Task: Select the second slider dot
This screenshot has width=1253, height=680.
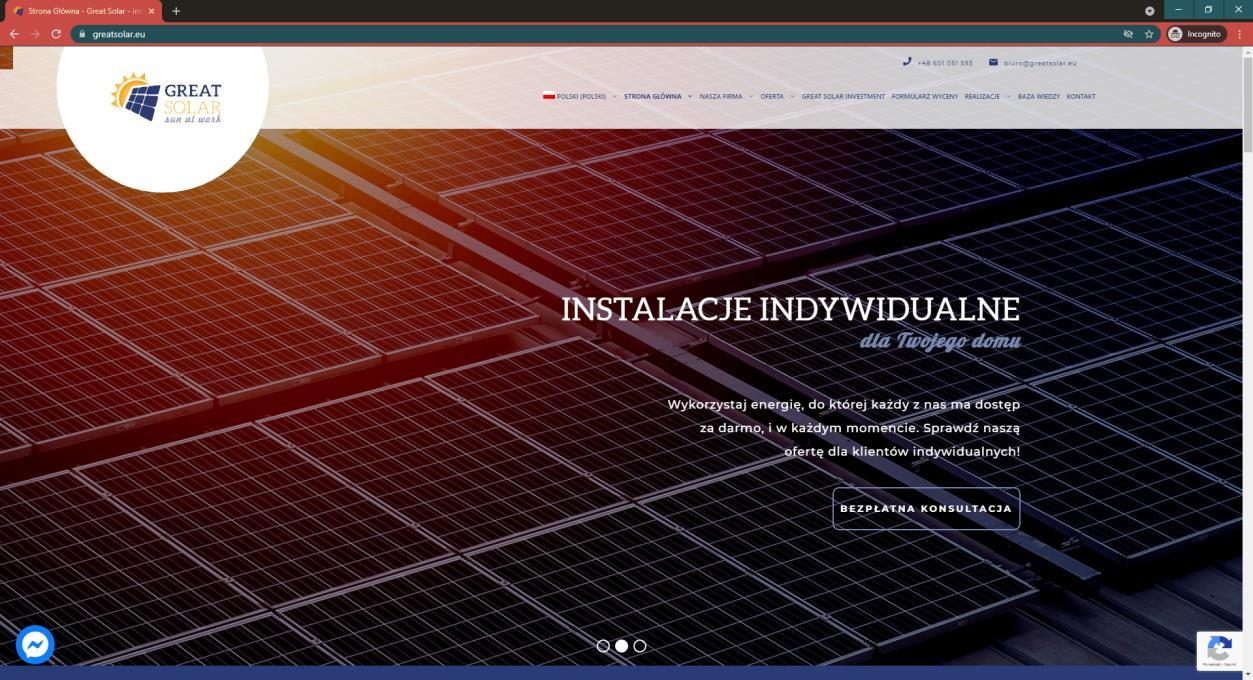Action: pos(621,645)
